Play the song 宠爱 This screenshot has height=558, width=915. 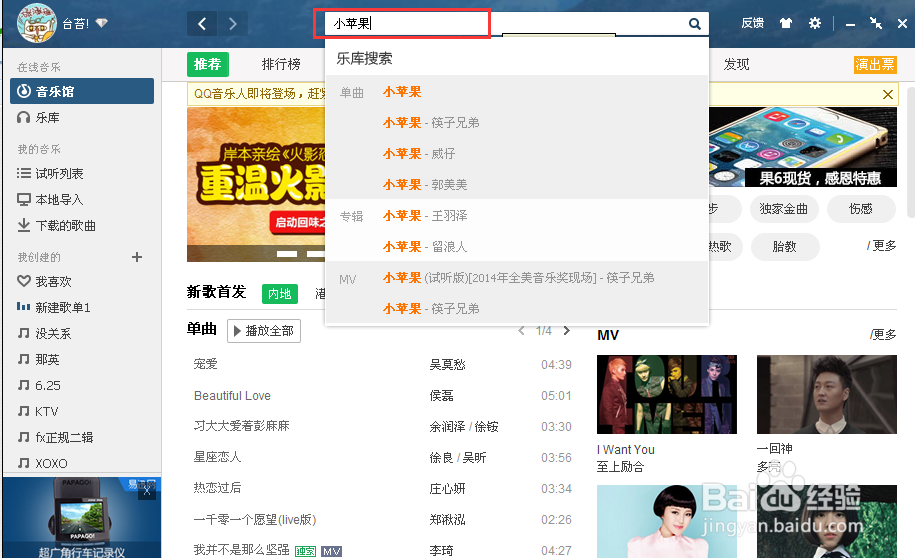205,364
